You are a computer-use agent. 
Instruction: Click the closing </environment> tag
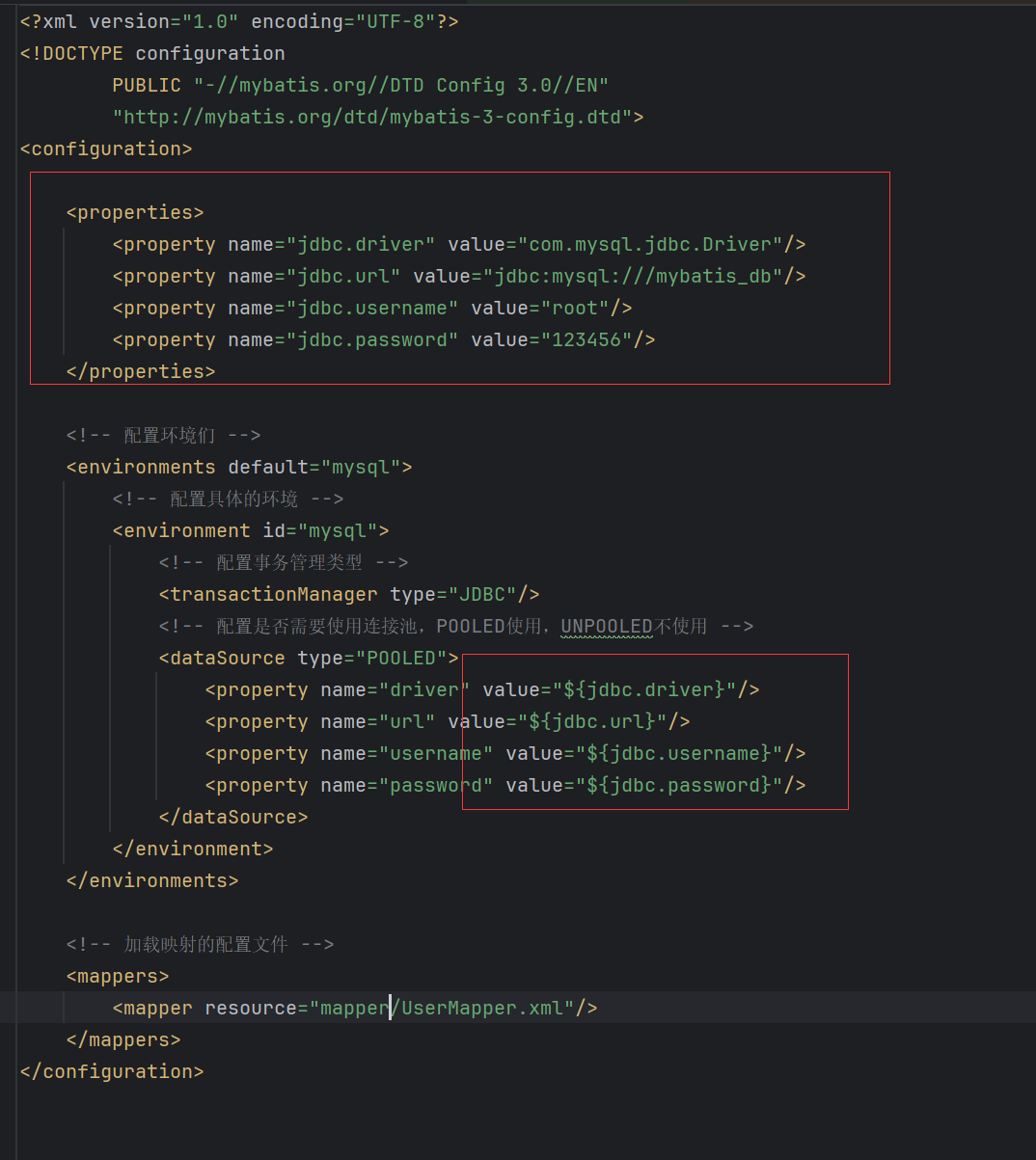193,849
